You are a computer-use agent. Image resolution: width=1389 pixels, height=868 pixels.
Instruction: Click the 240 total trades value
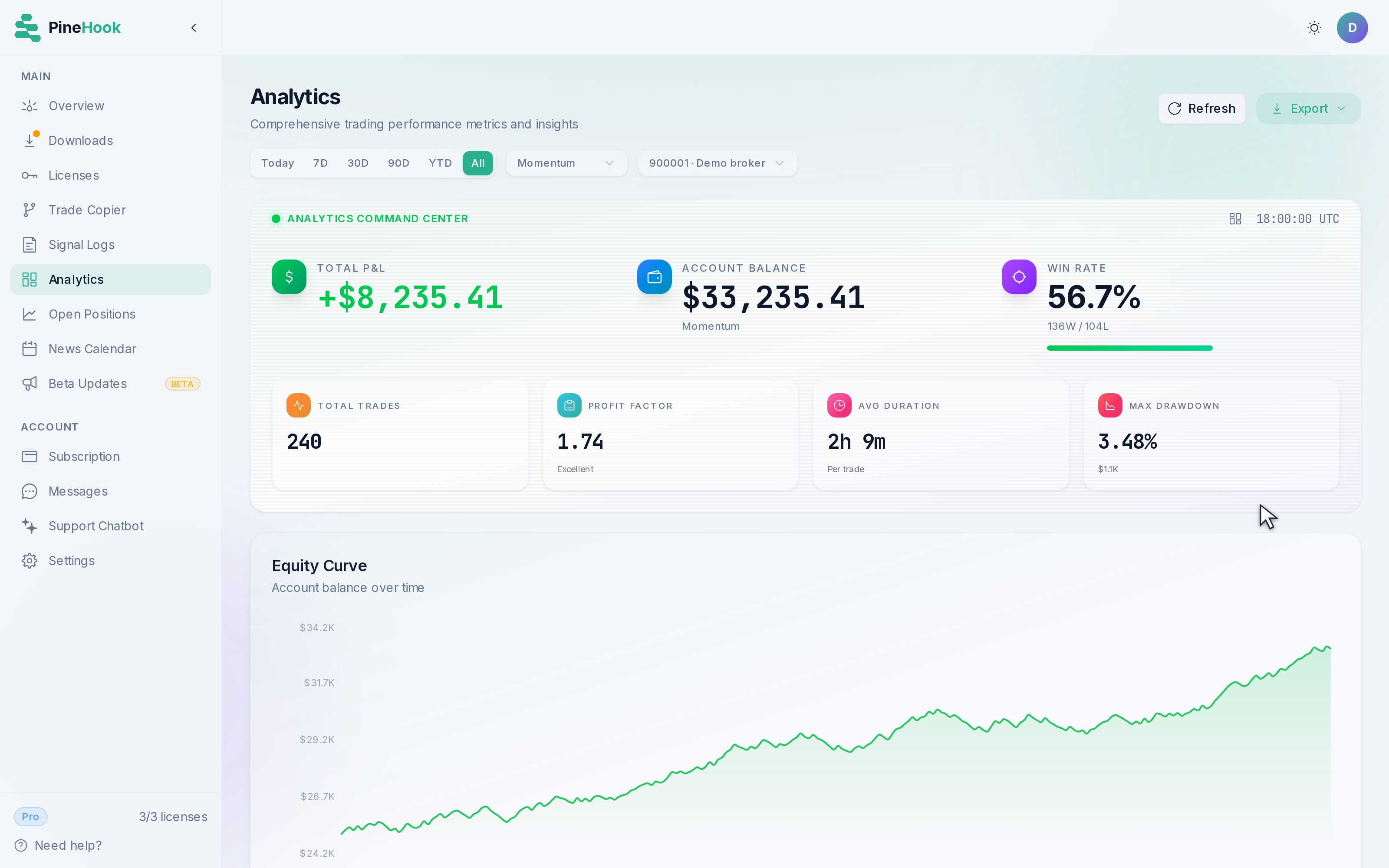point(304,441)
